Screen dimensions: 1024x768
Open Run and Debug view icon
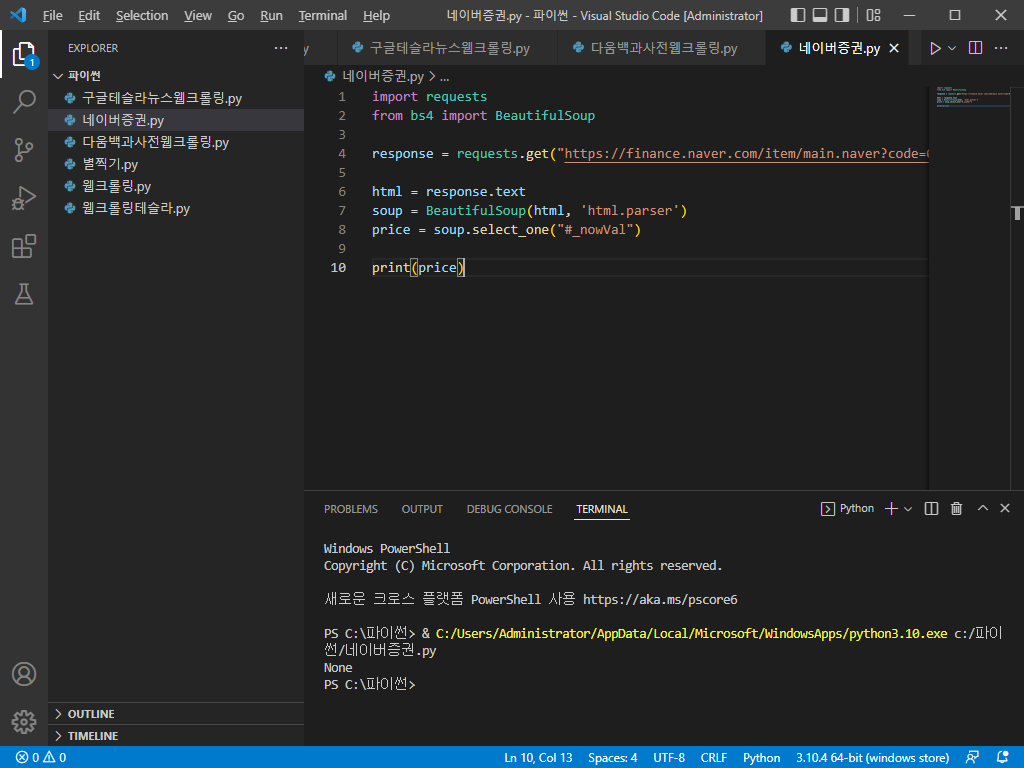click(x=24, y=198)
